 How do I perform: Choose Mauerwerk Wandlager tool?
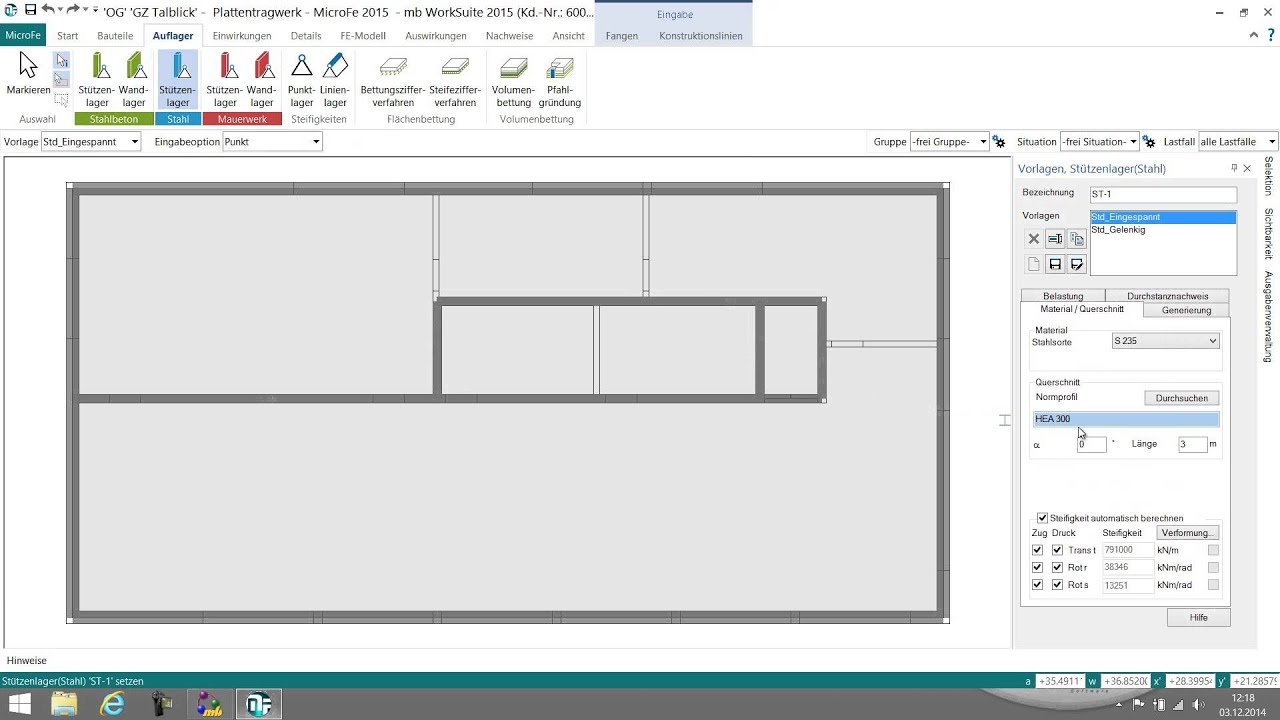click(262, 80)
